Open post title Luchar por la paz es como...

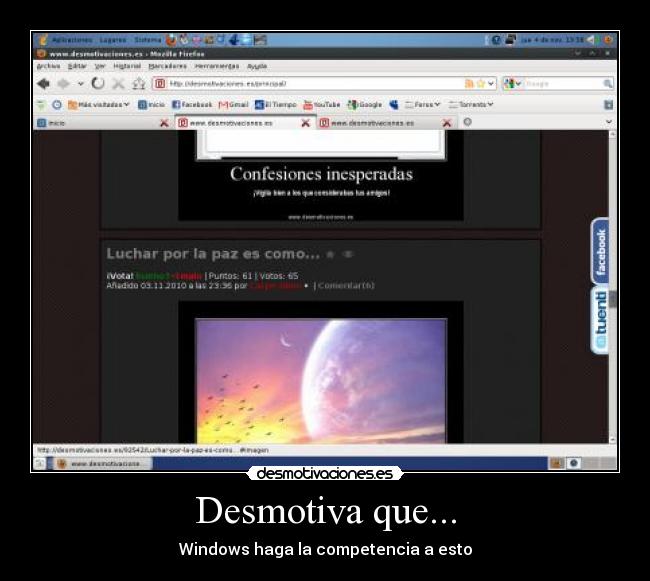213,254
